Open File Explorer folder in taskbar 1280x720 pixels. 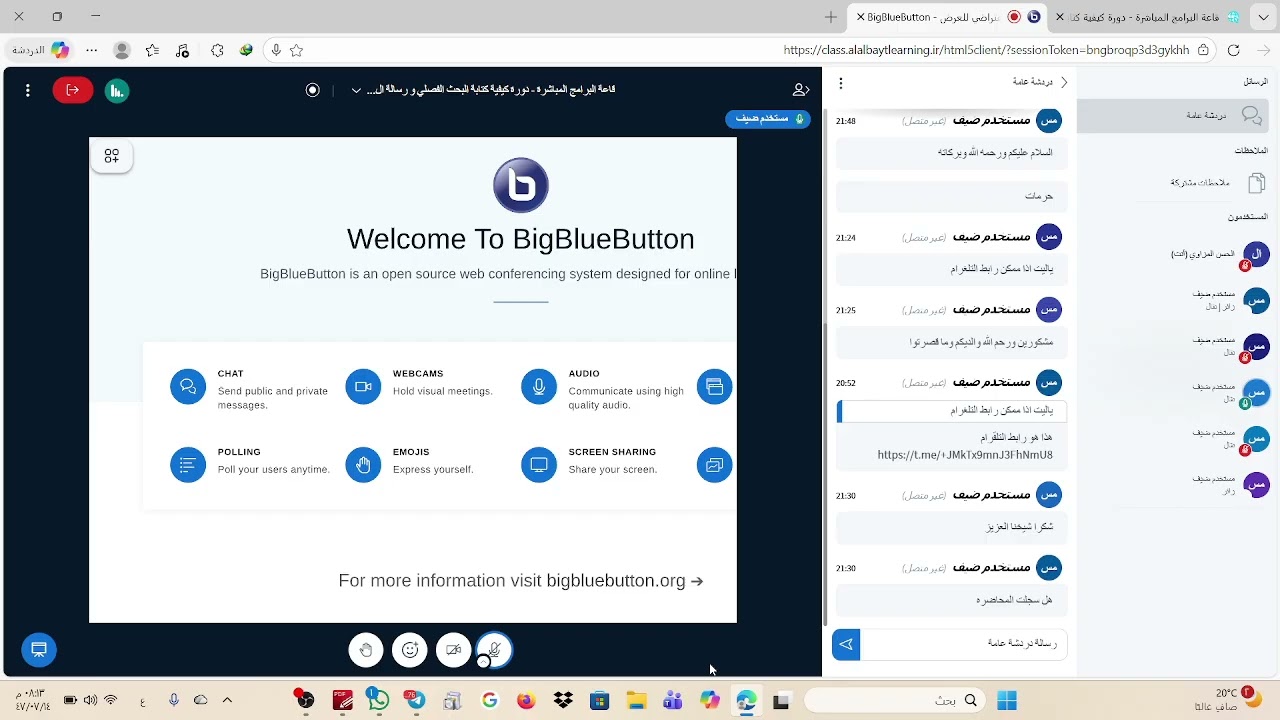click(x=636, y=701)
